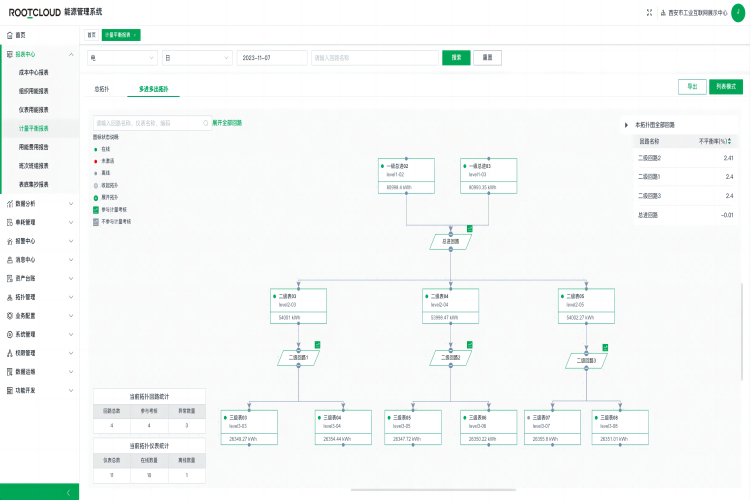Switch to the 总拓扑 tab
Viewport: 750px width, 500px height.
pos(102,89)
